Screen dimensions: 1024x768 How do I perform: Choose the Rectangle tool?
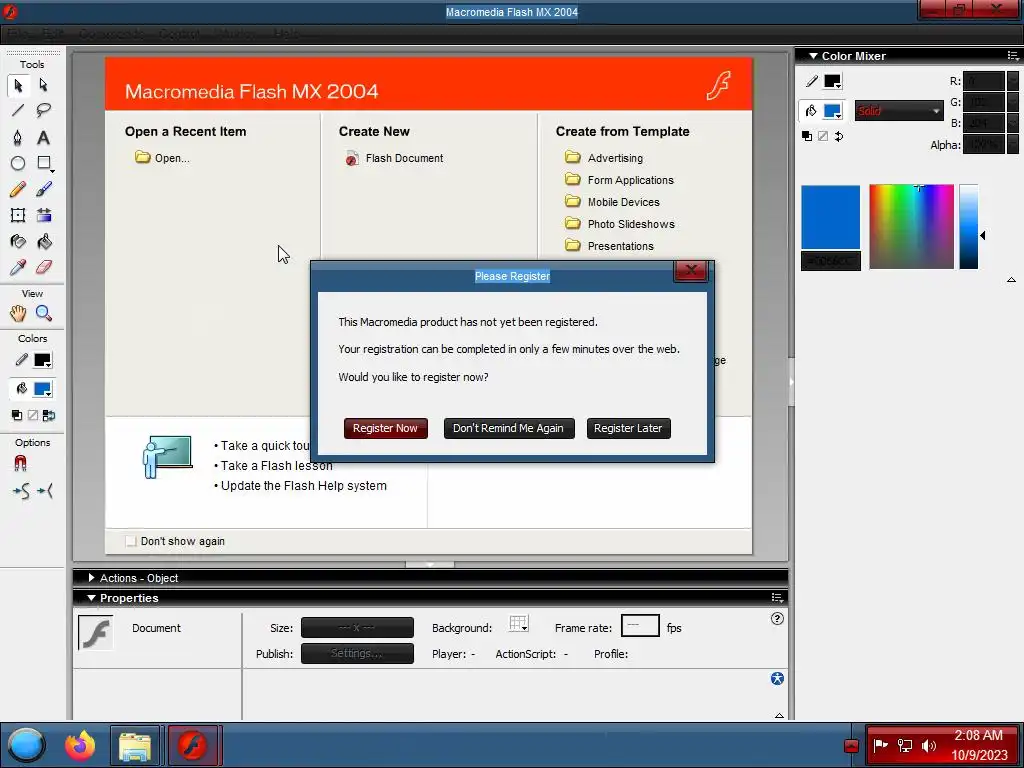(x=44, y=163)
